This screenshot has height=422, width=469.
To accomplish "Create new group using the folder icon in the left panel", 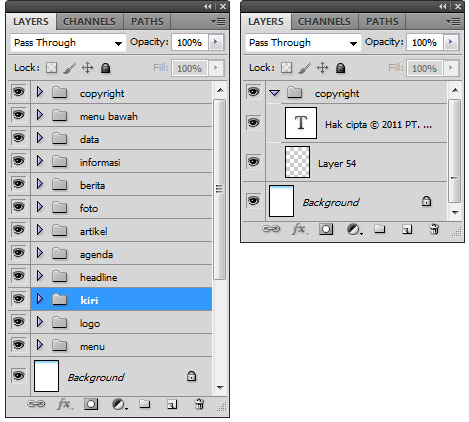I will [x=145, y=404].
